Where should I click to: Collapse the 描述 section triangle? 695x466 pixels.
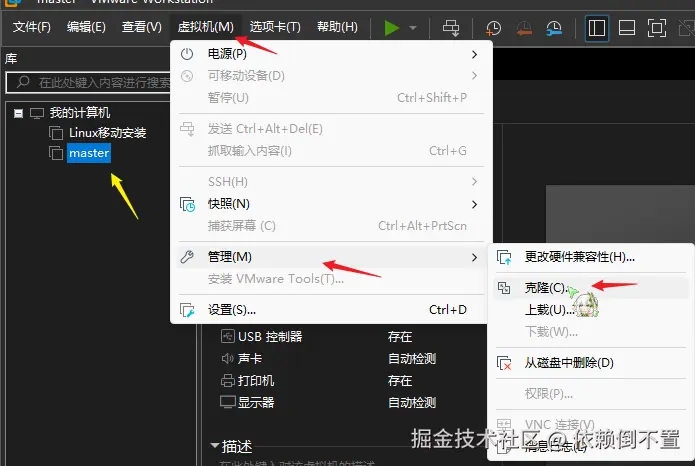point(215,446)
